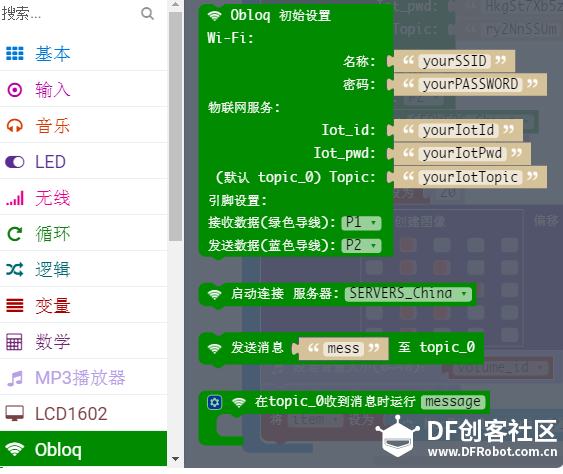Click the Wi-Fi icon on Obloq 初始设置 block
The image size is (563, 474).
click(214, 15)
